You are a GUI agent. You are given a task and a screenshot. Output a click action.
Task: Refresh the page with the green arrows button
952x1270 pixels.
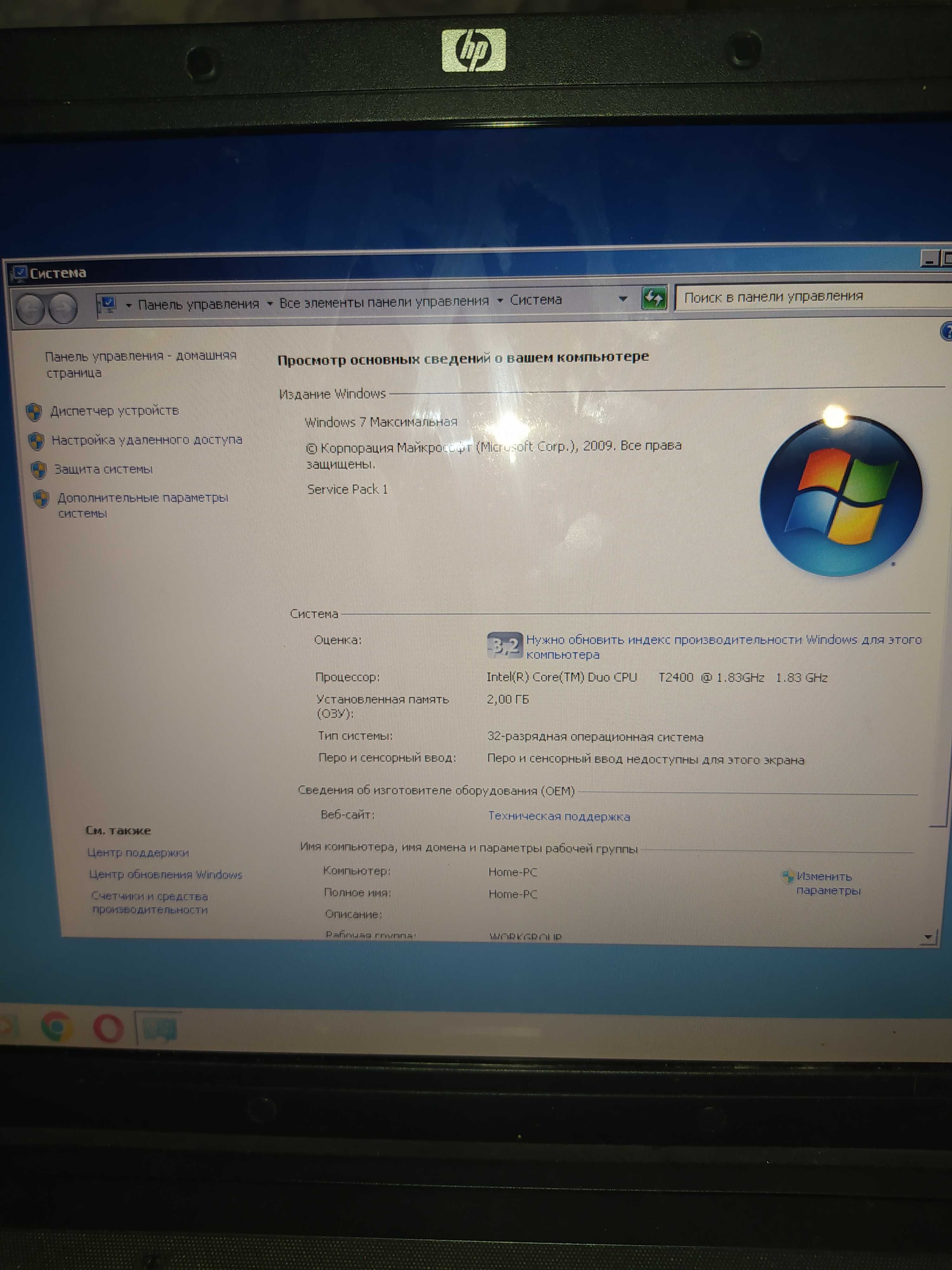(x=654, y=298)
